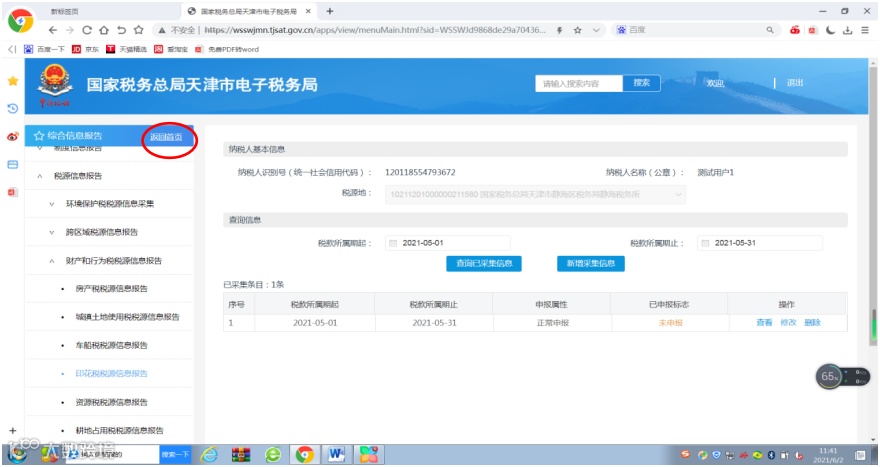Open history clock icon in sidebar
880x467 pixels.
(12, 108)
